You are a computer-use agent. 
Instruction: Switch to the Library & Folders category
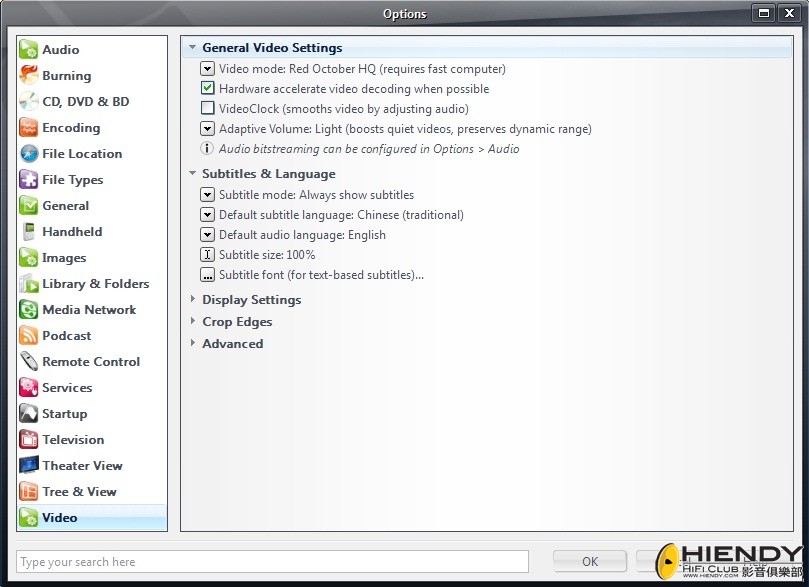tap(85, 284)
